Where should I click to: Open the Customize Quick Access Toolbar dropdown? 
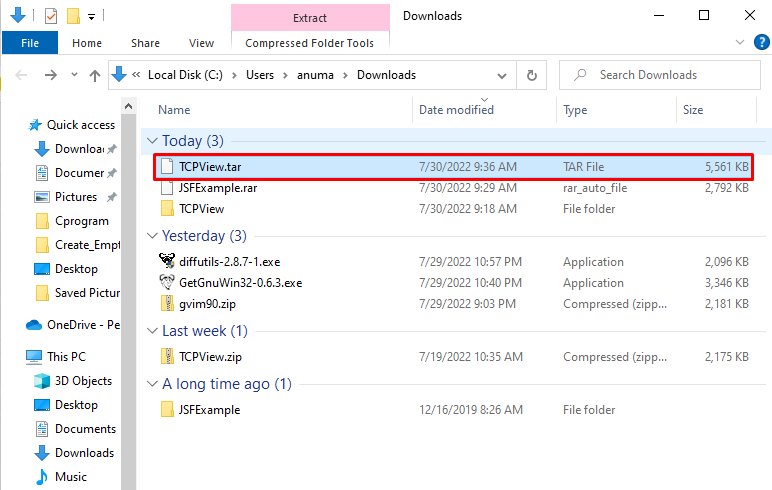pos(92,17)
